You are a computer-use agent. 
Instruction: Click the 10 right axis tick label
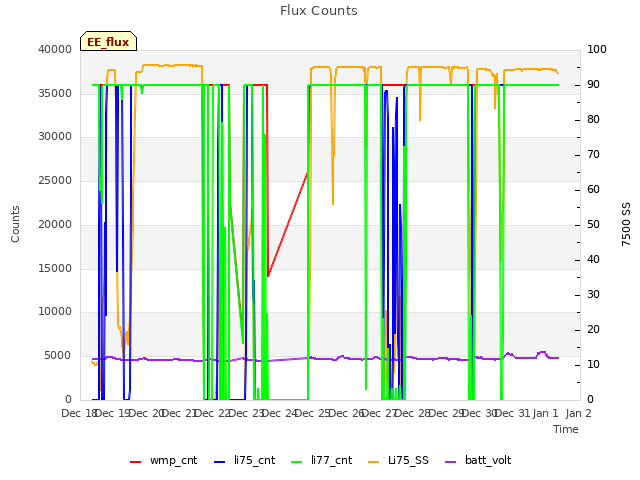click(x=593, y=364)
